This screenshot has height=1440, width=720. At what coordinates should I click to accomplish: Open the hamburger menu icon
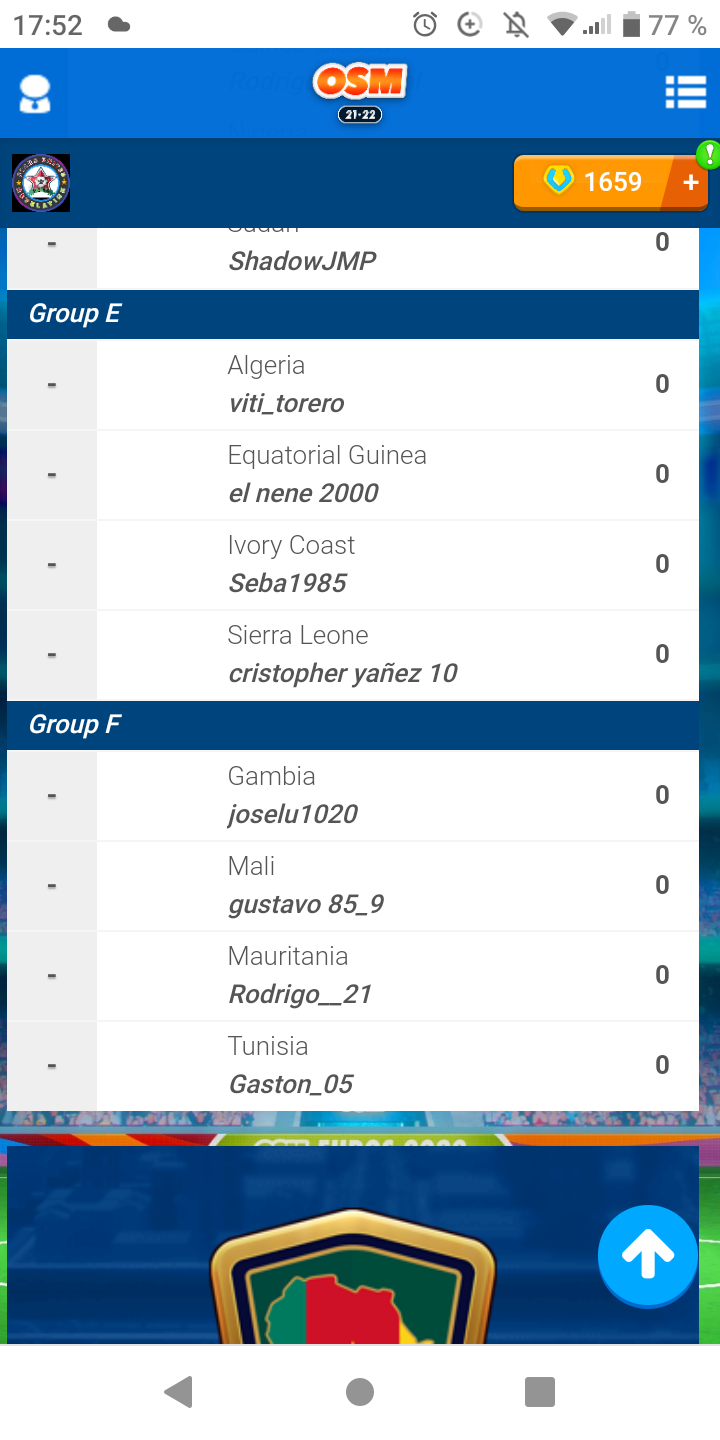coord(685,93)
